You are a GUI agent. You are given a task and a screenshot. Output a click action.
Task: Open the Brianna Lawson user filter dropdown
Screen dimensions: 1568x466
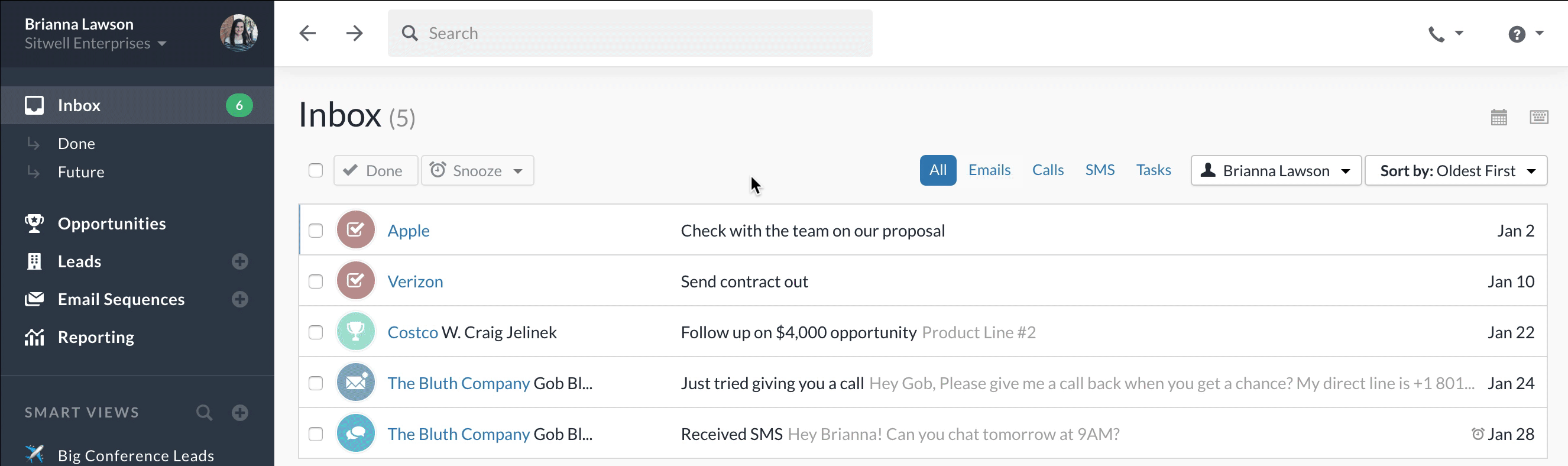[x=1275, y=170]
